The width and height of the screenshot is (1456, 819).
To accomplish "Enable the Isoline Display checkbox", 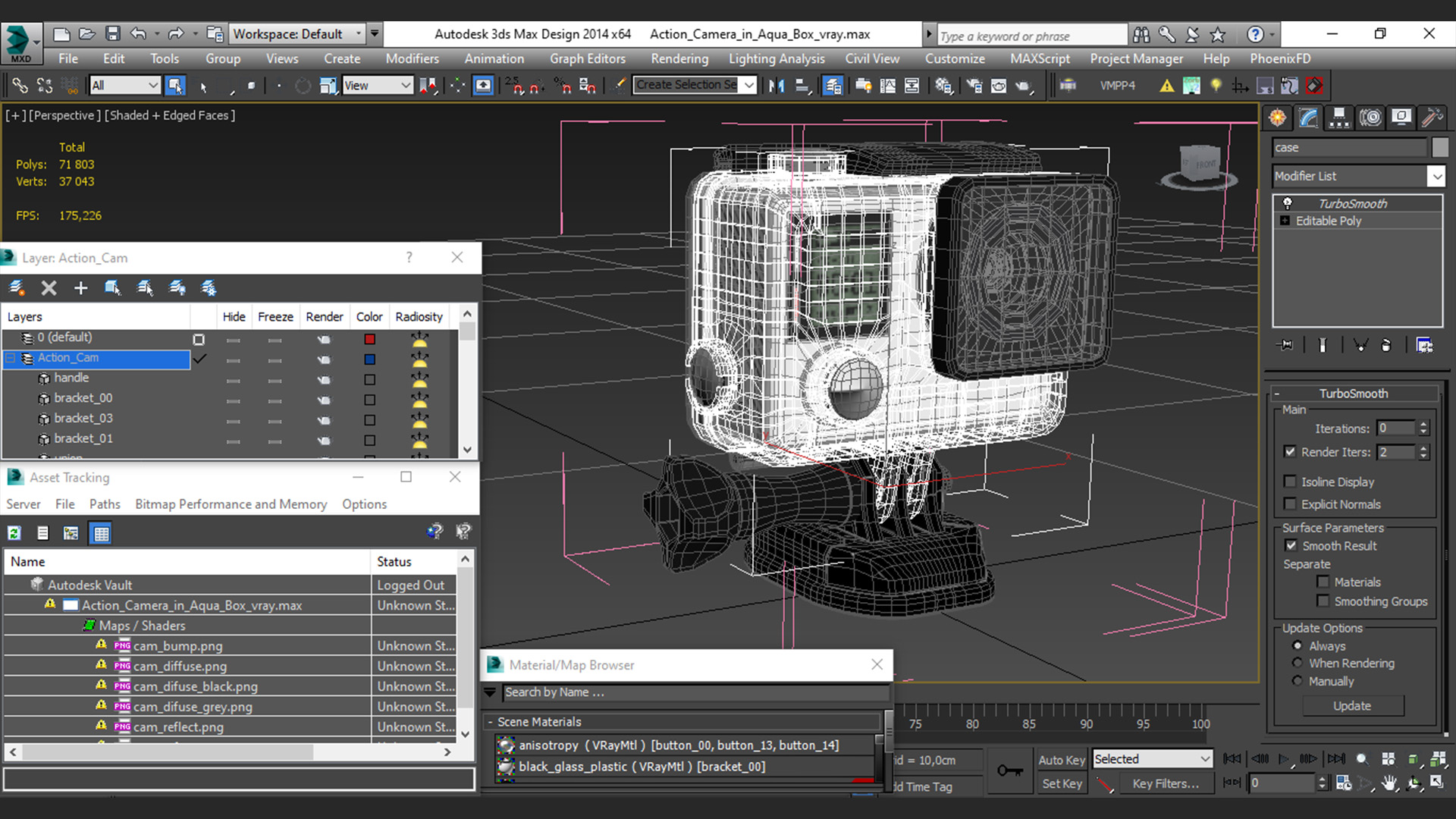I will [x=1290, y=482].
